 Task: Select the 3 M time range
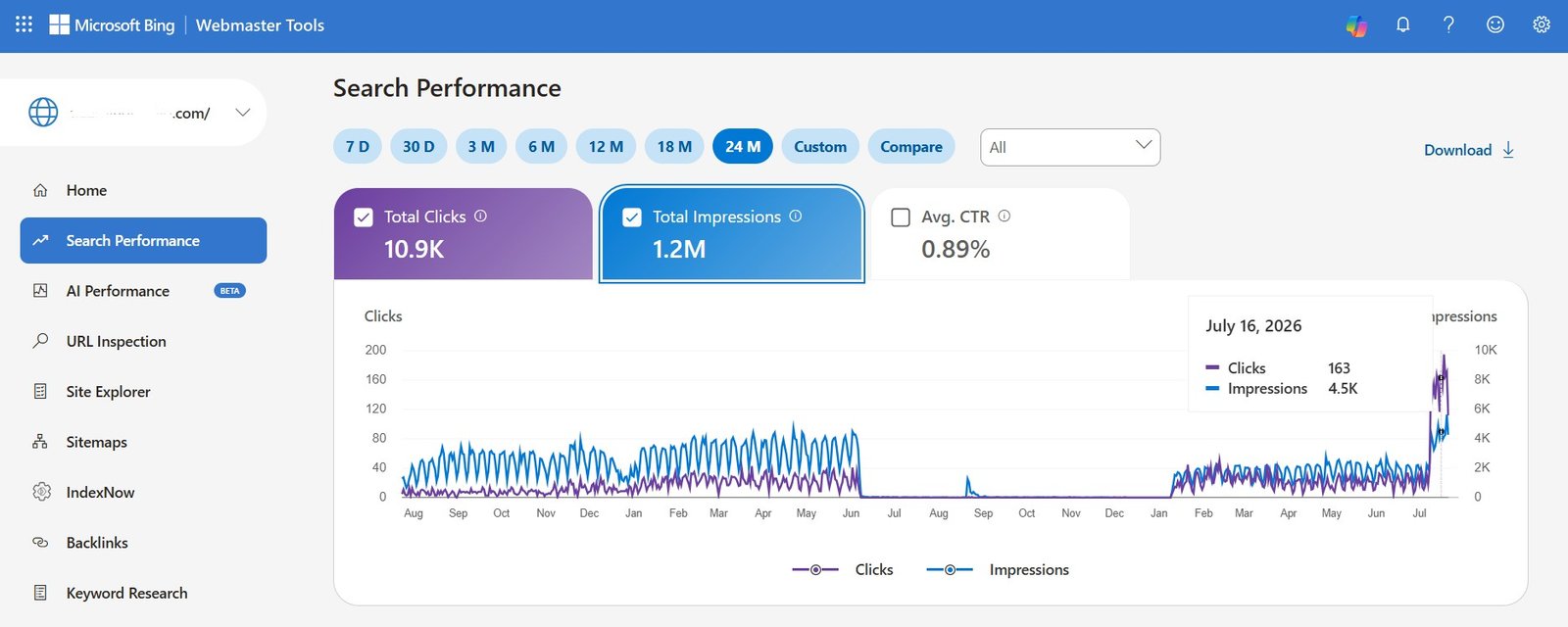pyautogui.click(x=481, y=146)
